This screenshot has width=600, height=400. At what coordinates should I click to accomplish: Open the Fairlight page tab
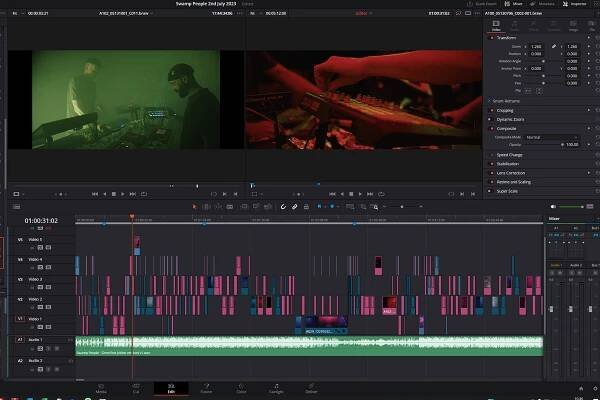(x=276, y=389)
